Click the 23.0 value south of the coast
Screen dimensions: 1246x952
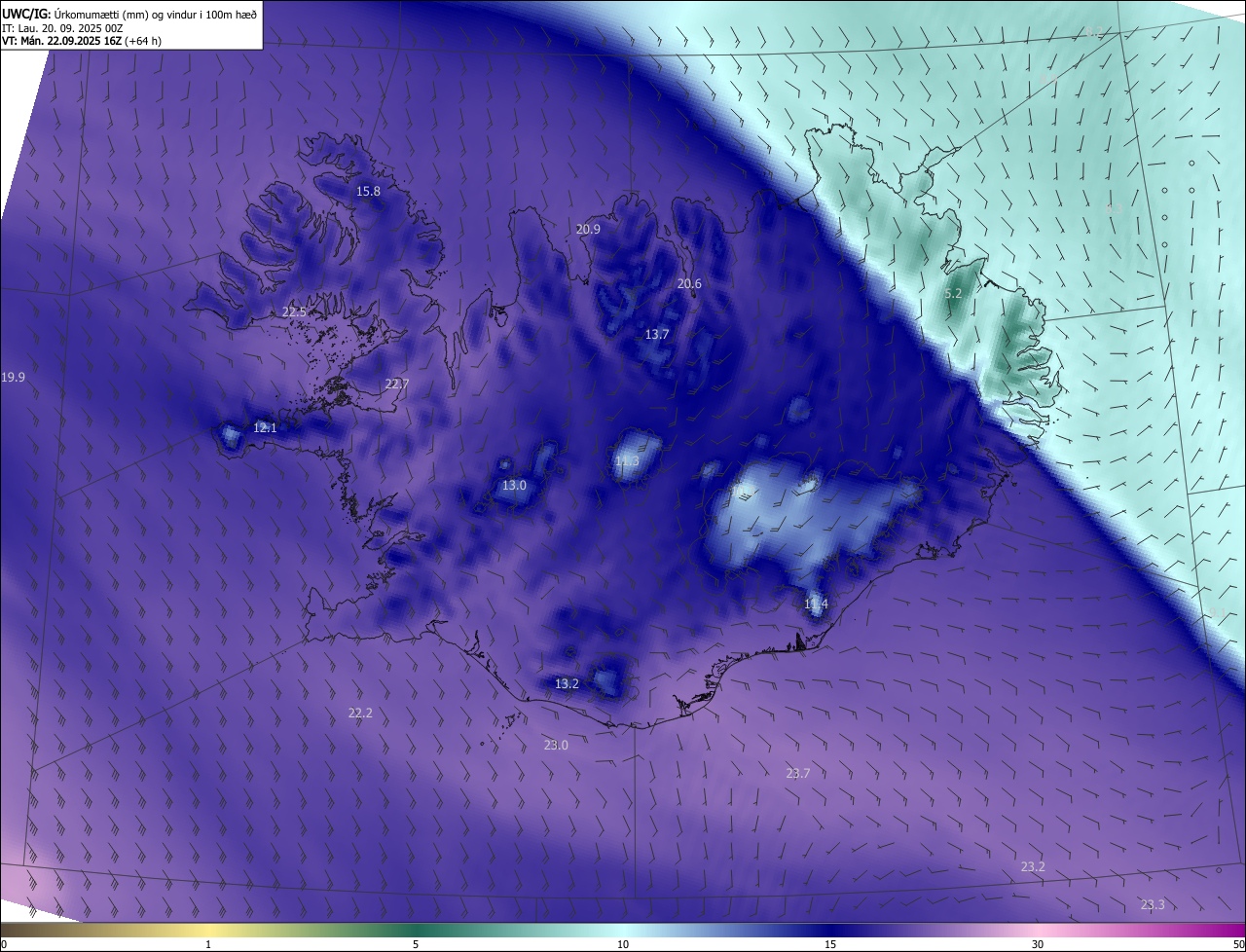tap(556, 746)
